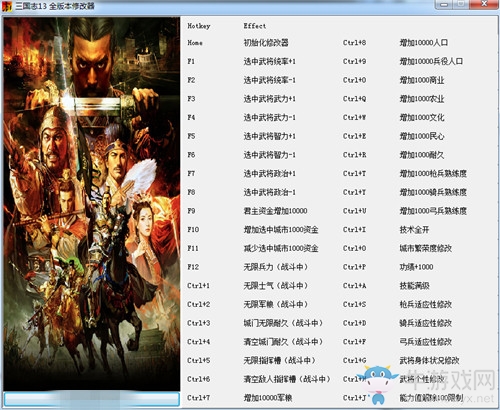The height and width of the screenshot is (410, 500).
Task: Select the 无限军粮（战斗中）entry
Action: point(276,304)
